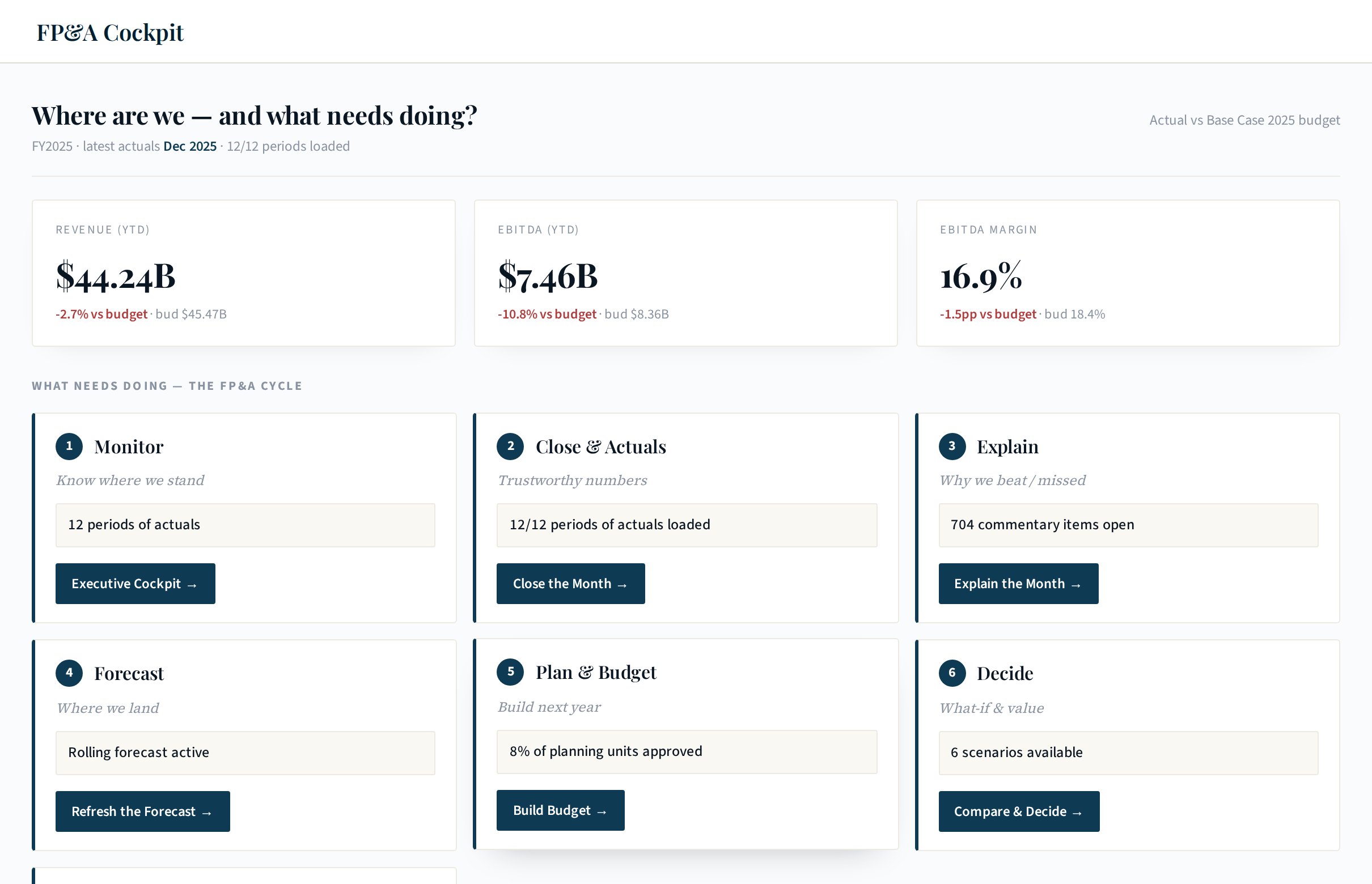Click the Forecast card heading
The height and width of the screenshot is (884, 1372).
(129, 673)
